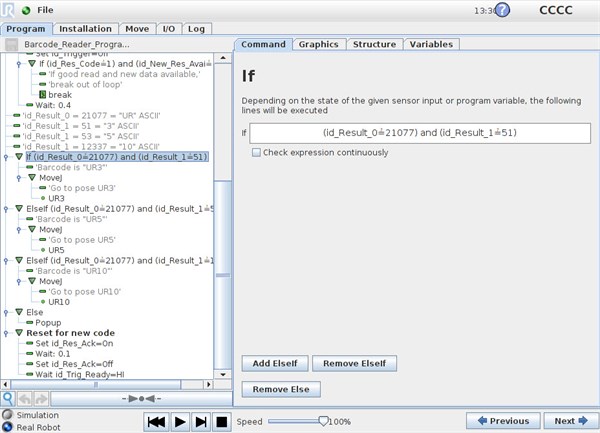Viewport: 600px width, 433px height.
Task: Click the program tree horizontal scrollbar
Action: [x=96, y=384]
